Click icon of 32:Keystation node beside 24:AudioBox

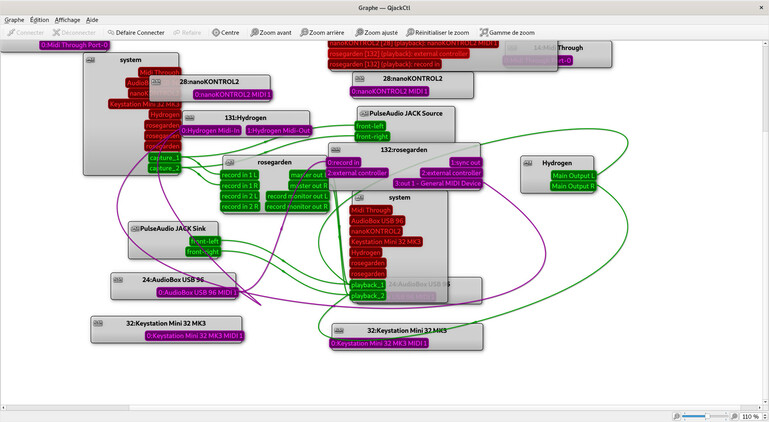click(98, 323)
